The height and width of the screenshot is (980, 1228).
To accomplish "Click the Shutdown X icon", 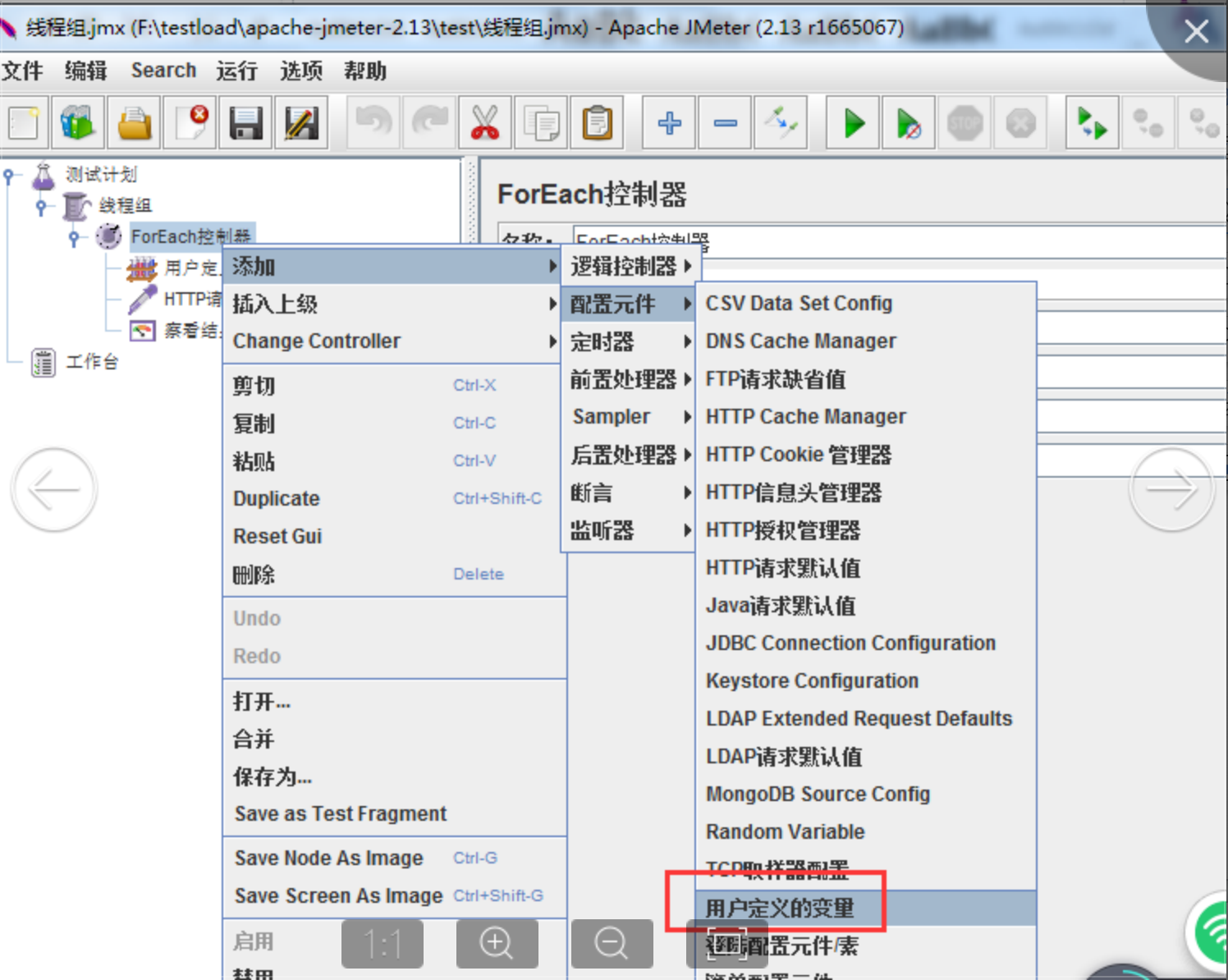I will 1020,123.
